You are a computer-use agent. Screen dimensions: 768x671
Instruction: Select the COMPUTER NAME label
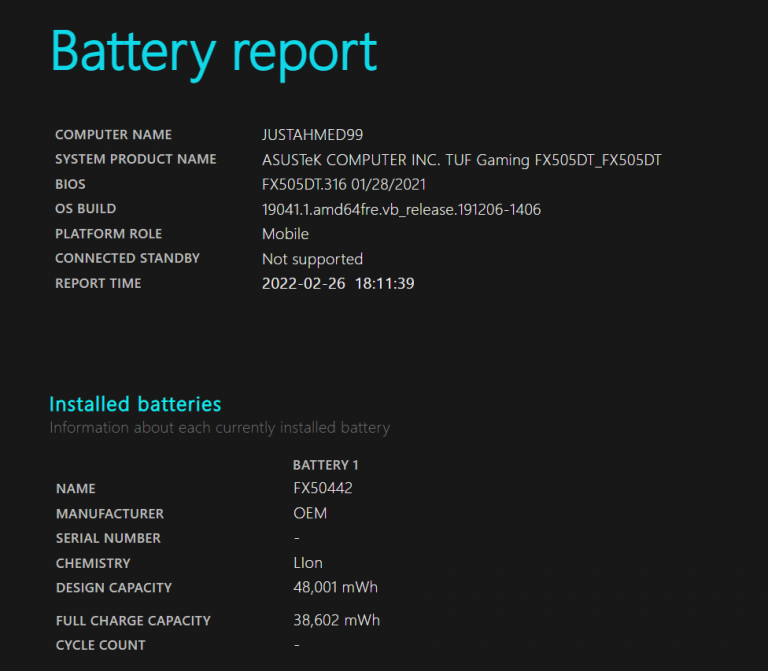[x=113, y=135]
